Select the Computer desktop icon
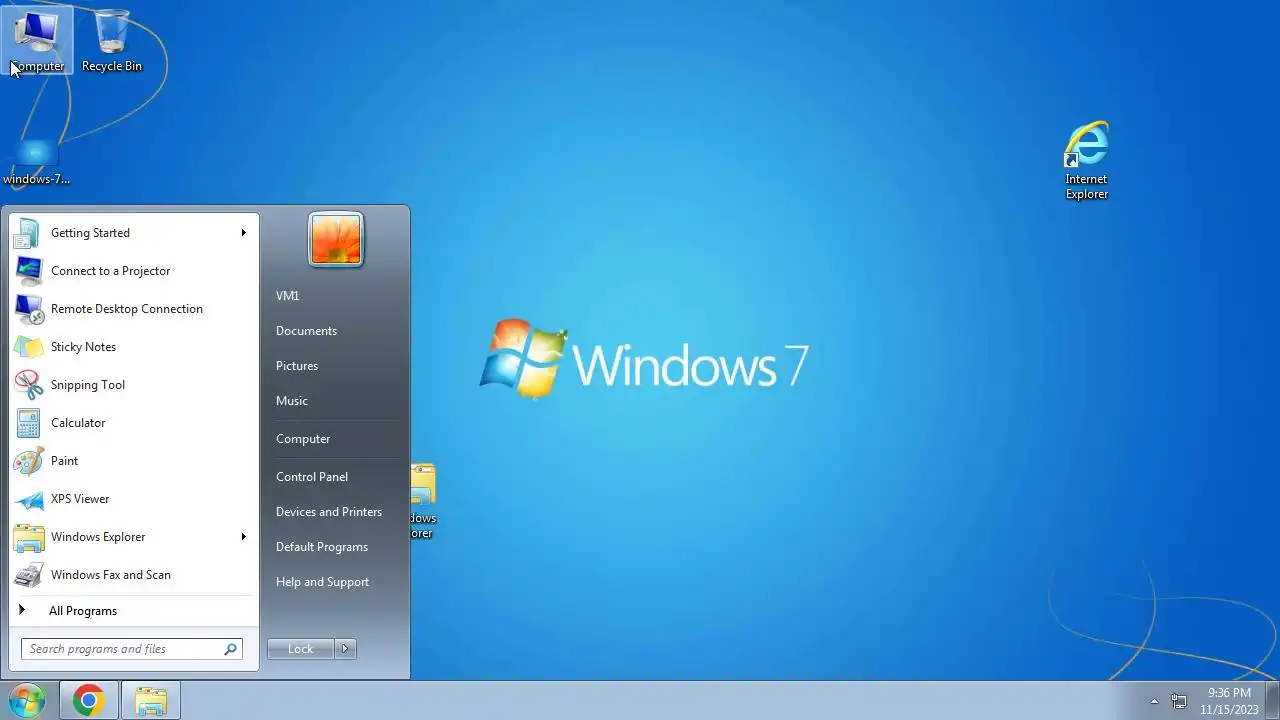Image resolution: width=1280 pixels, height=720 pixels. 37,40
